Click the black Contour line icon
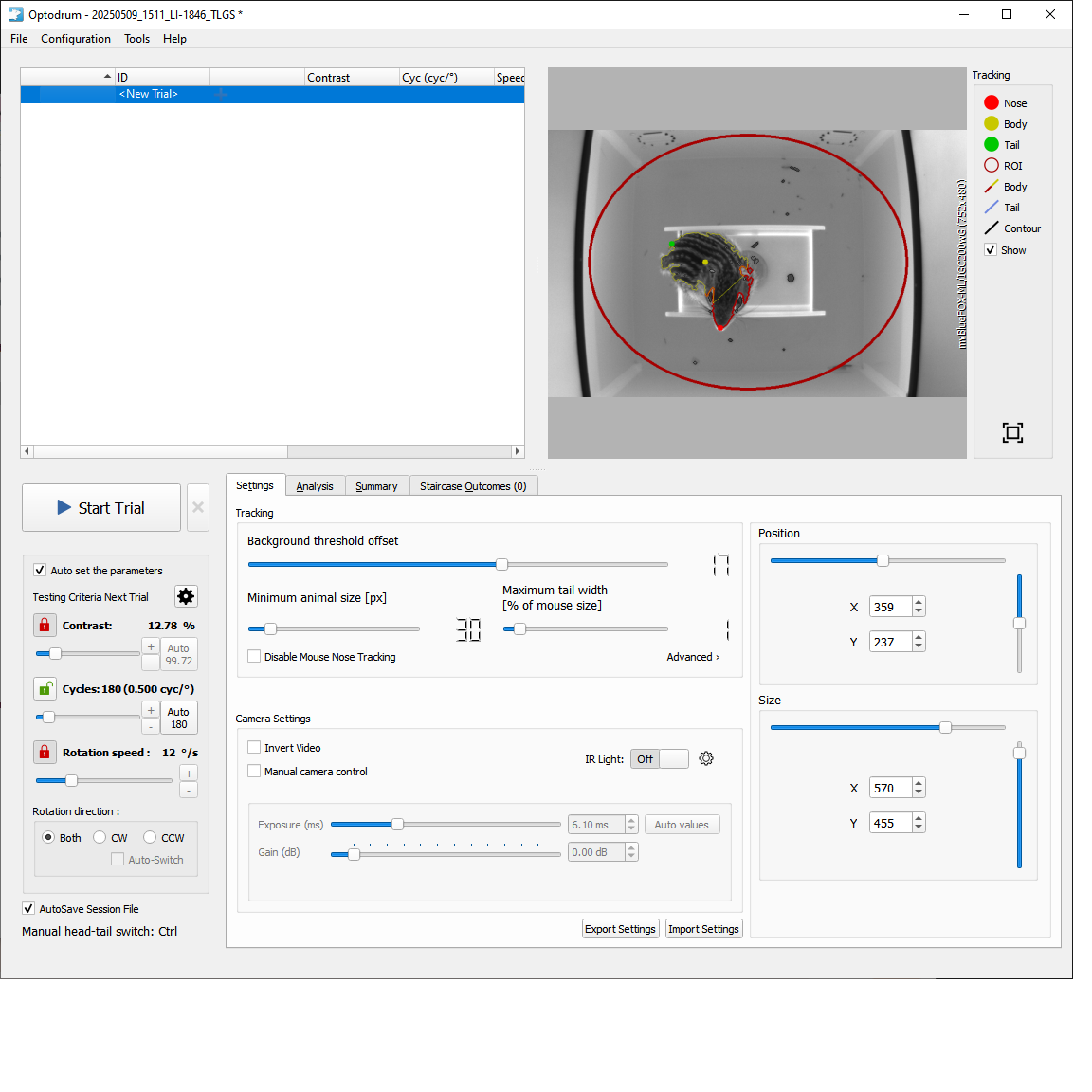Image resolution: width=1092 pixels, height=1092 pixels. 991,227
